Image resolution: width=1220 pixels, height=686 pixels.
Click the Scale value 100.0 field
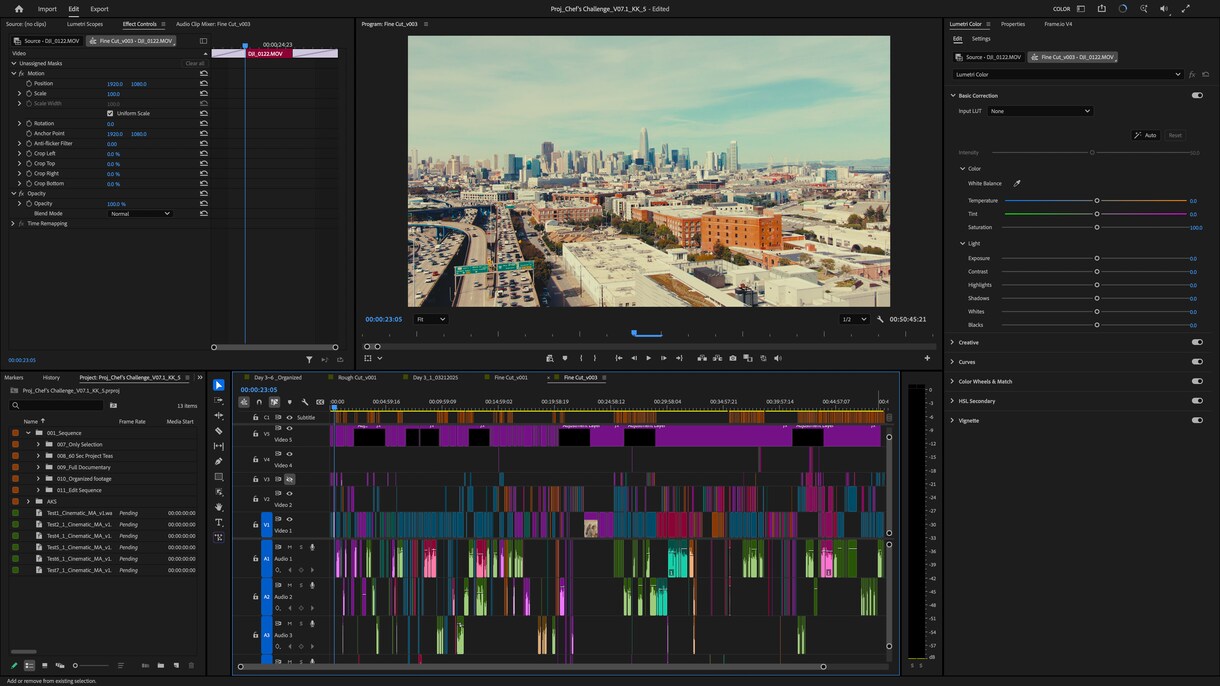(x=113, y=94)
